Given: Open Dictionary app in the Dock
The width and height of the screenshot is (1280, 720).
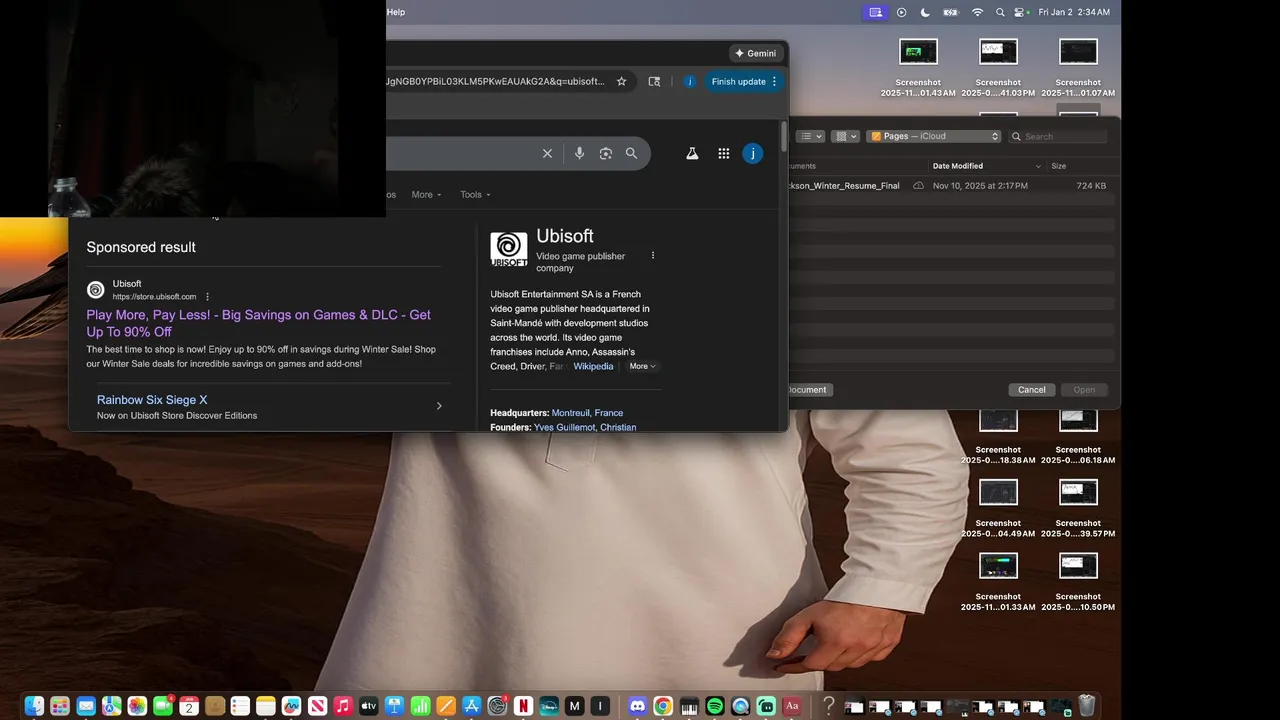Looking at the screenshot, I should pyautogui.click(x=792, y=706).
